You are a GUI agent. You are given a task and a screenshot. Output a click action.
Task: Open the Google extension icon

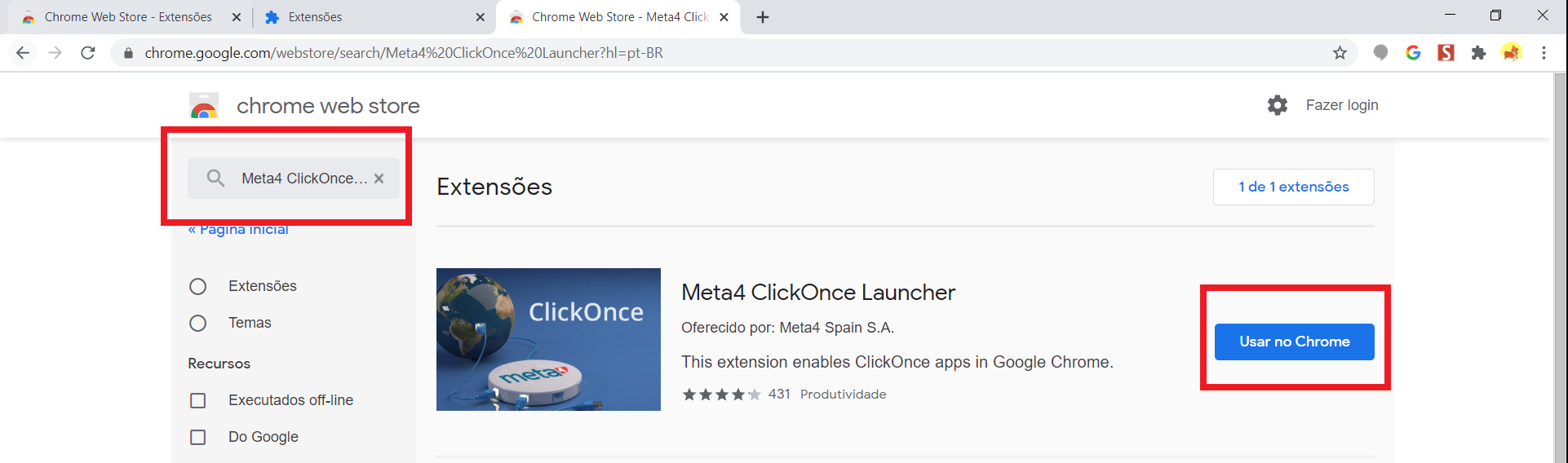[1413, 53]
